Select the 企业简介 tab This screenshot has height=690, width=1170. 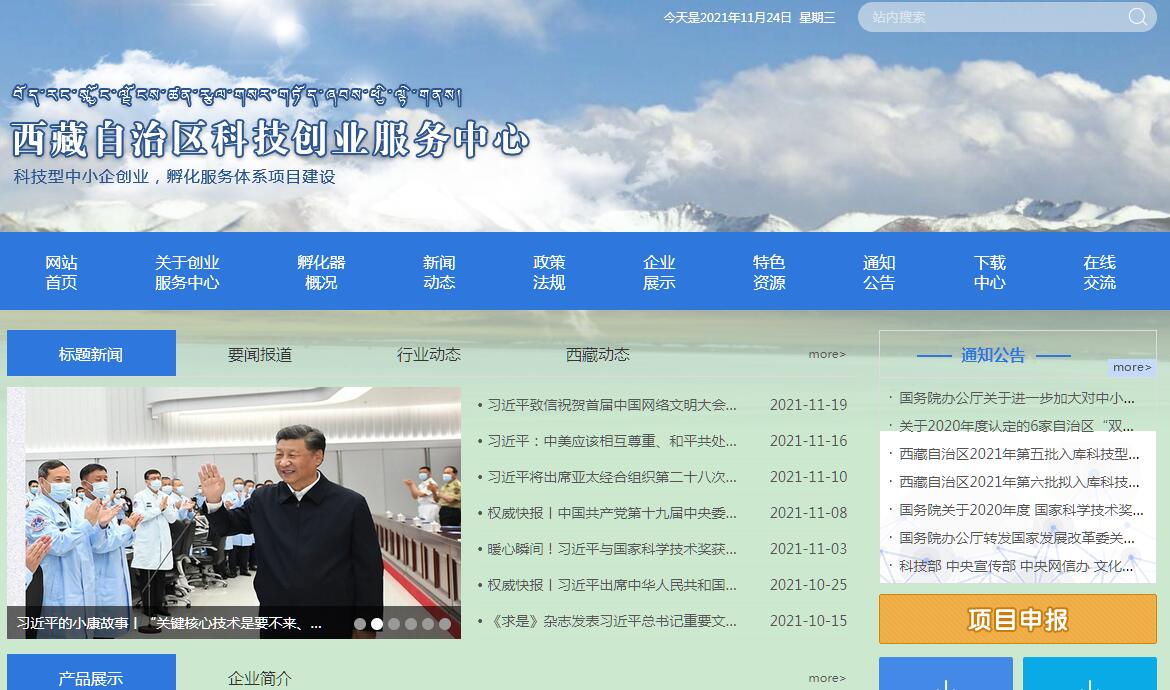point(260,679)
